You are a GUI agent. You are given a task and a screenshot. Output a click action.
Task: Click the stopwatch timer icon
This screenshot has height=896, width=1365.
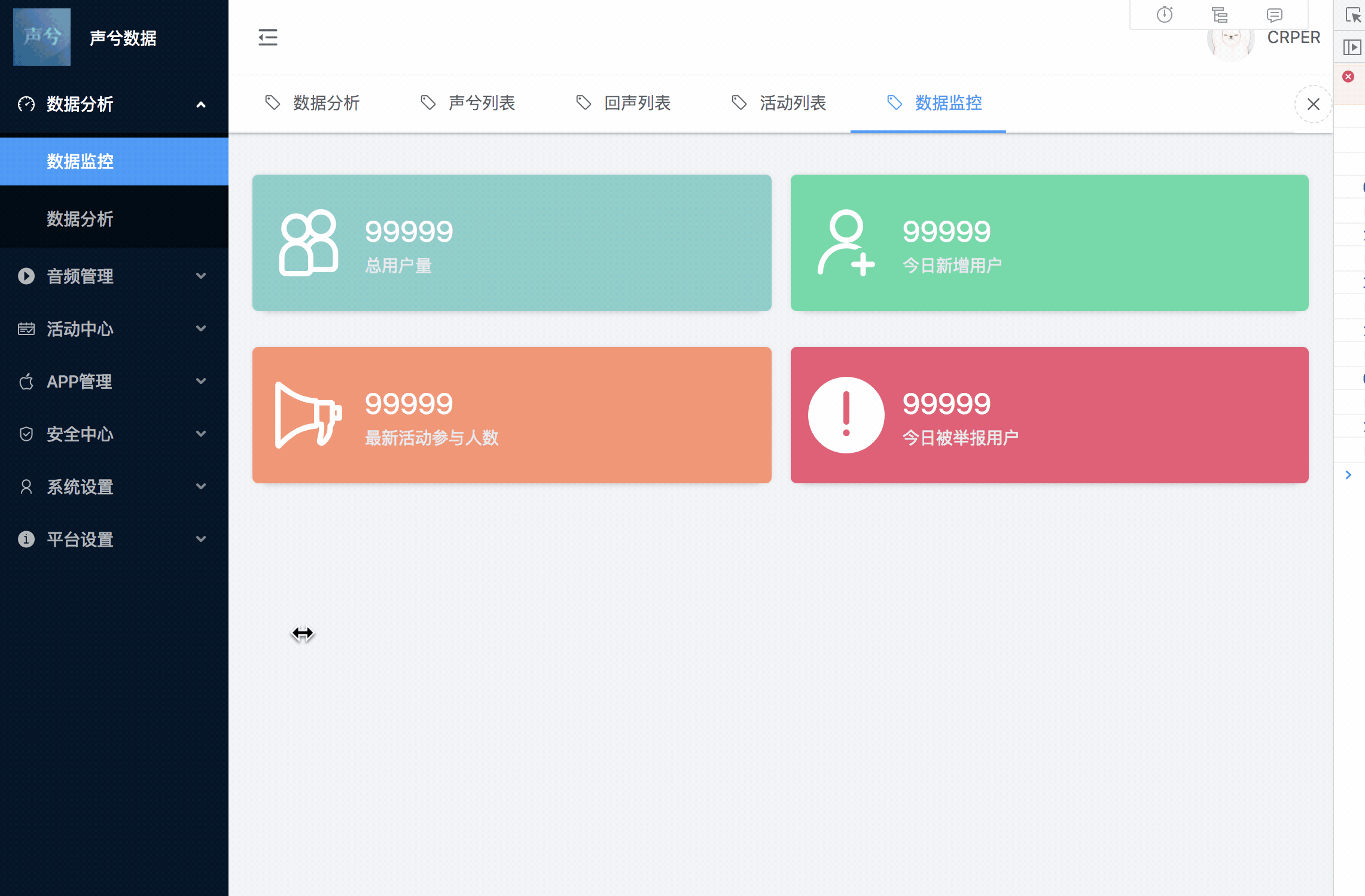(1164, 14)
